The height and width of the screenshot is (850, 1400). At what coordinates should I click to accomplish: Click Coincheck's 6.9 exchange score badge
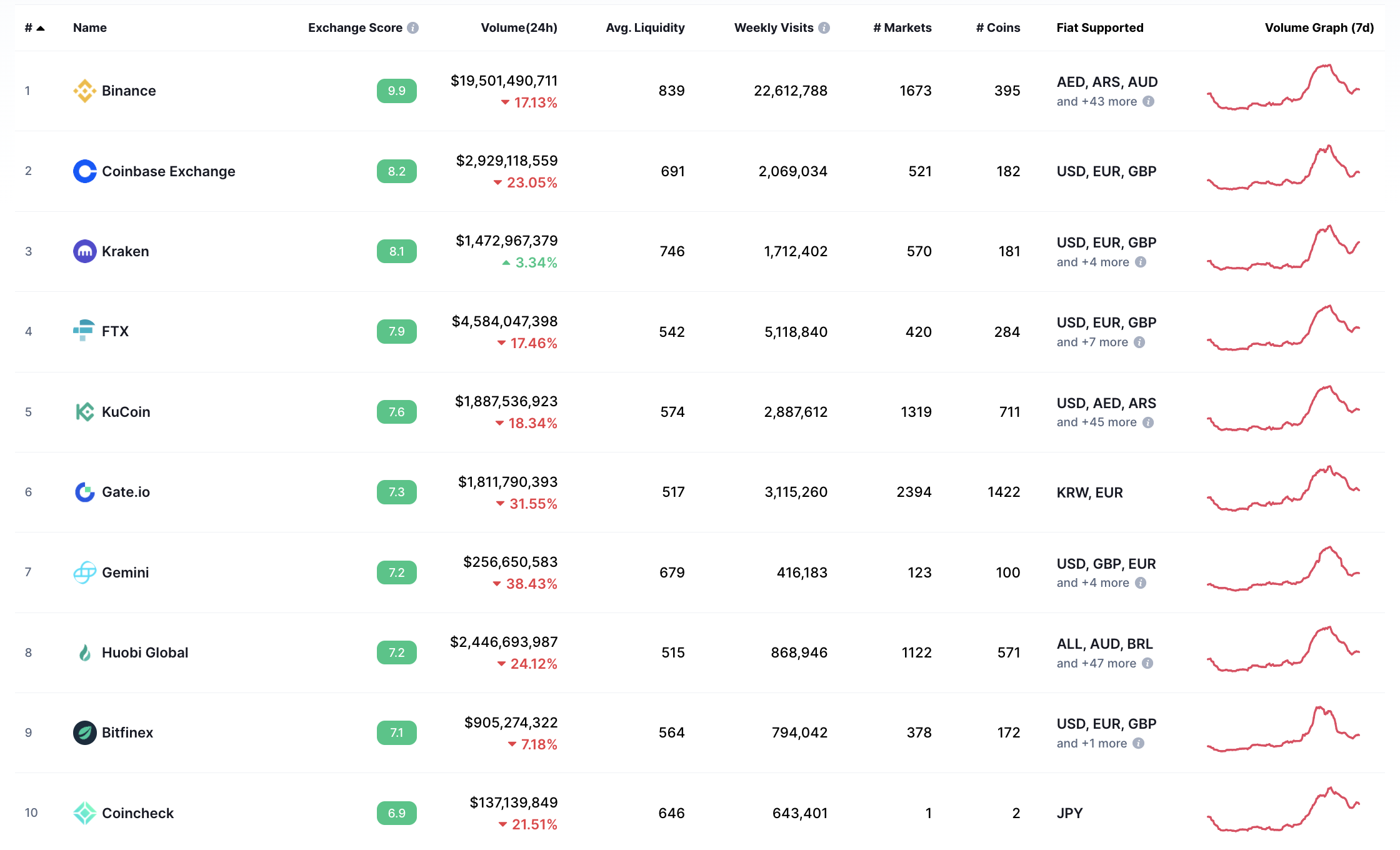tap(397, 813)
